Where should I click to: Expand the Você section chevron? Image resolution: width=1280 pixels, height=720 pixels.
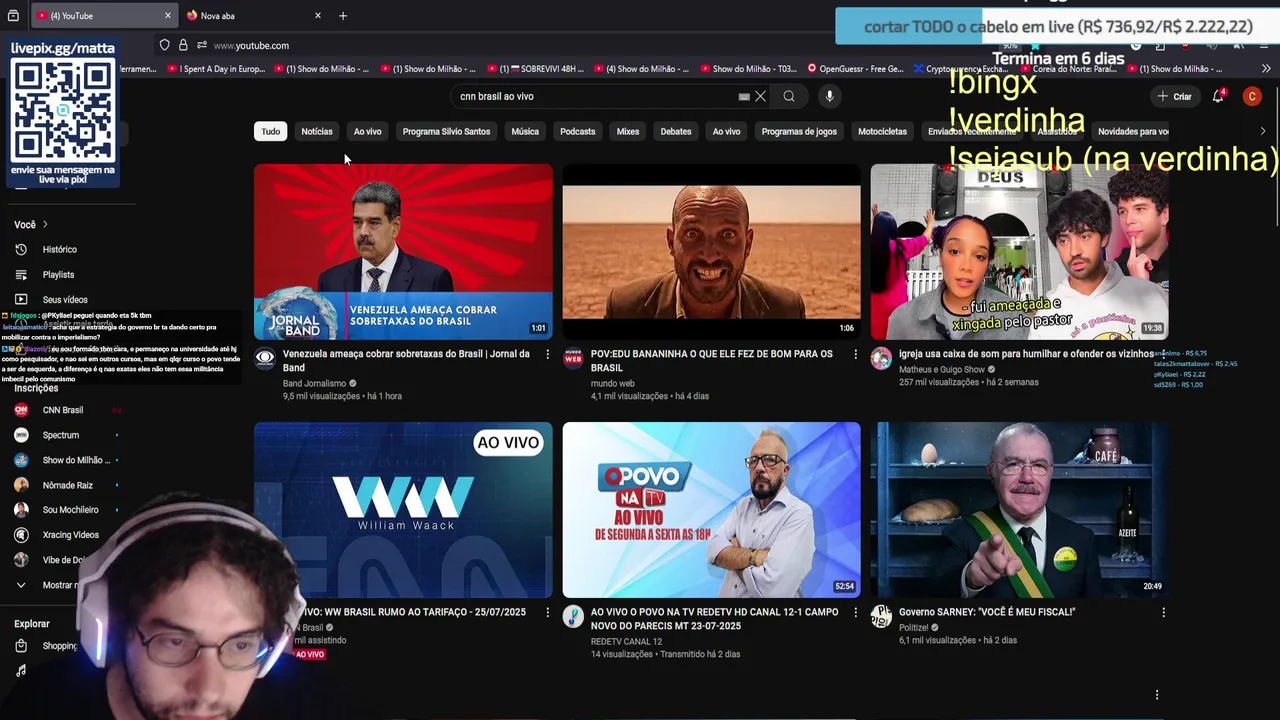pos(45,224)
